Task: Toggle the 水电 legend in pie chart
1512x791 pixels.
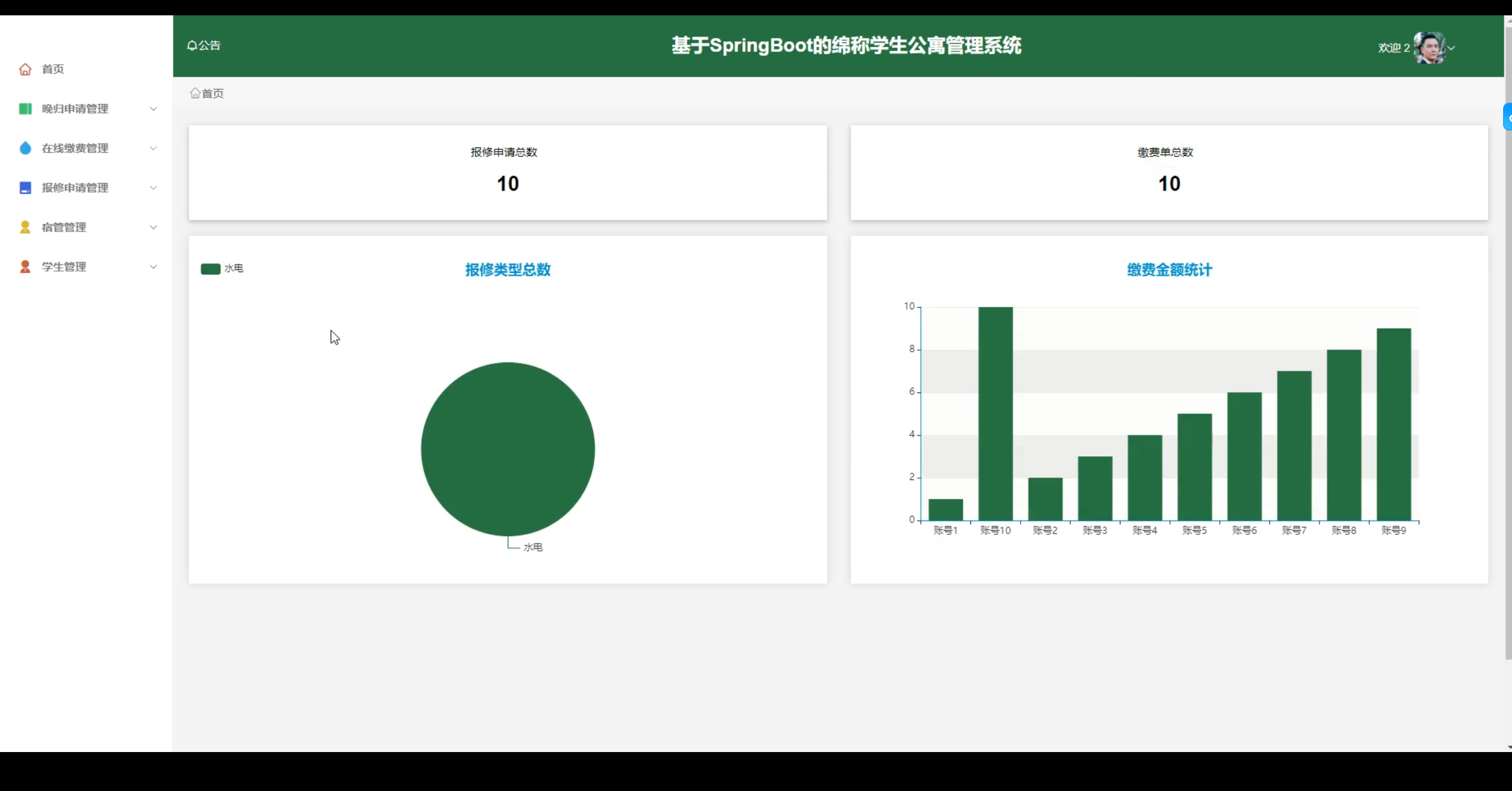Action: click(211, 269)
